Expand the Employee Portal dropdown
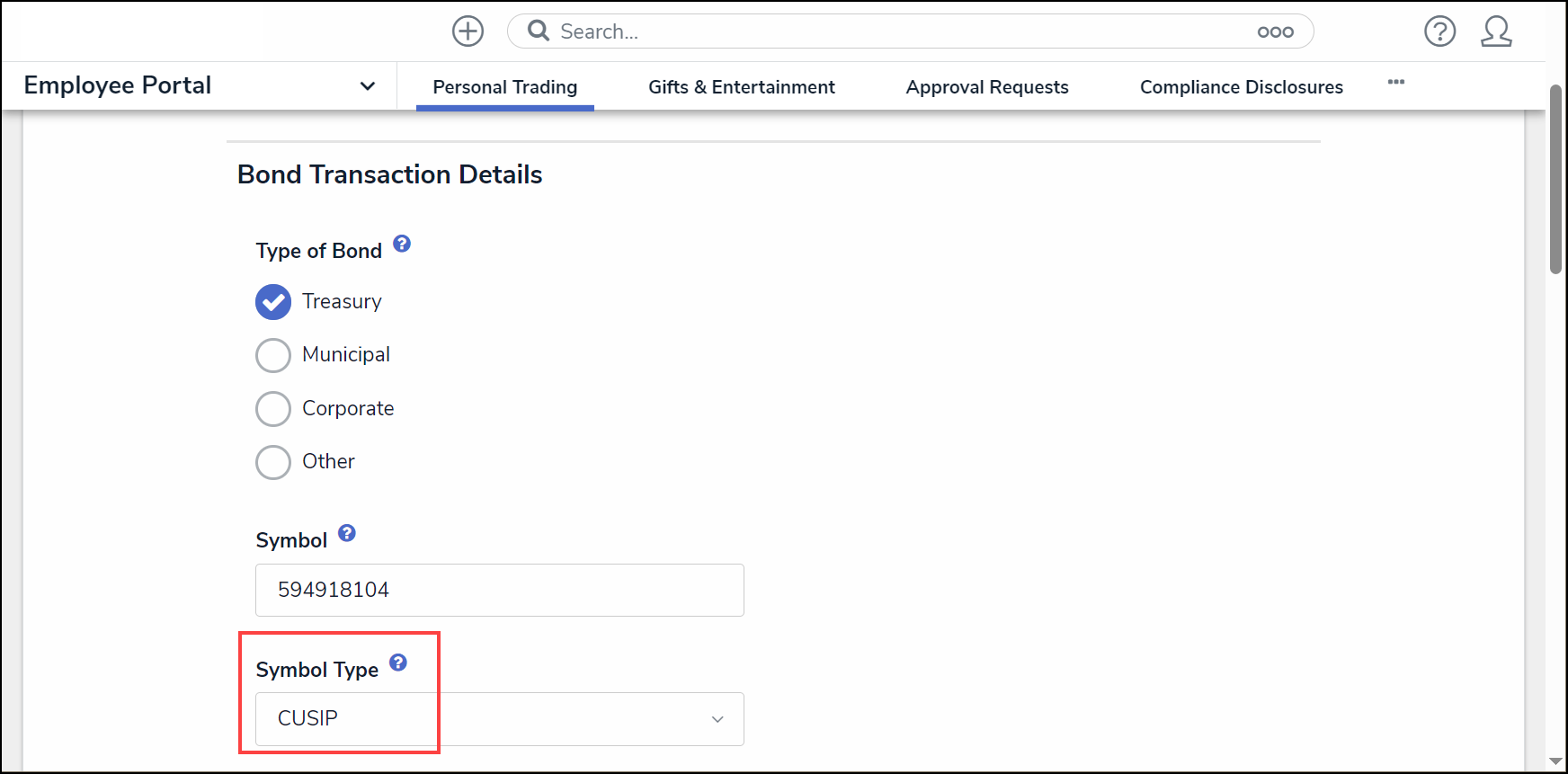The width and height of the screenshot is (1568, 774). pos(367,86)
